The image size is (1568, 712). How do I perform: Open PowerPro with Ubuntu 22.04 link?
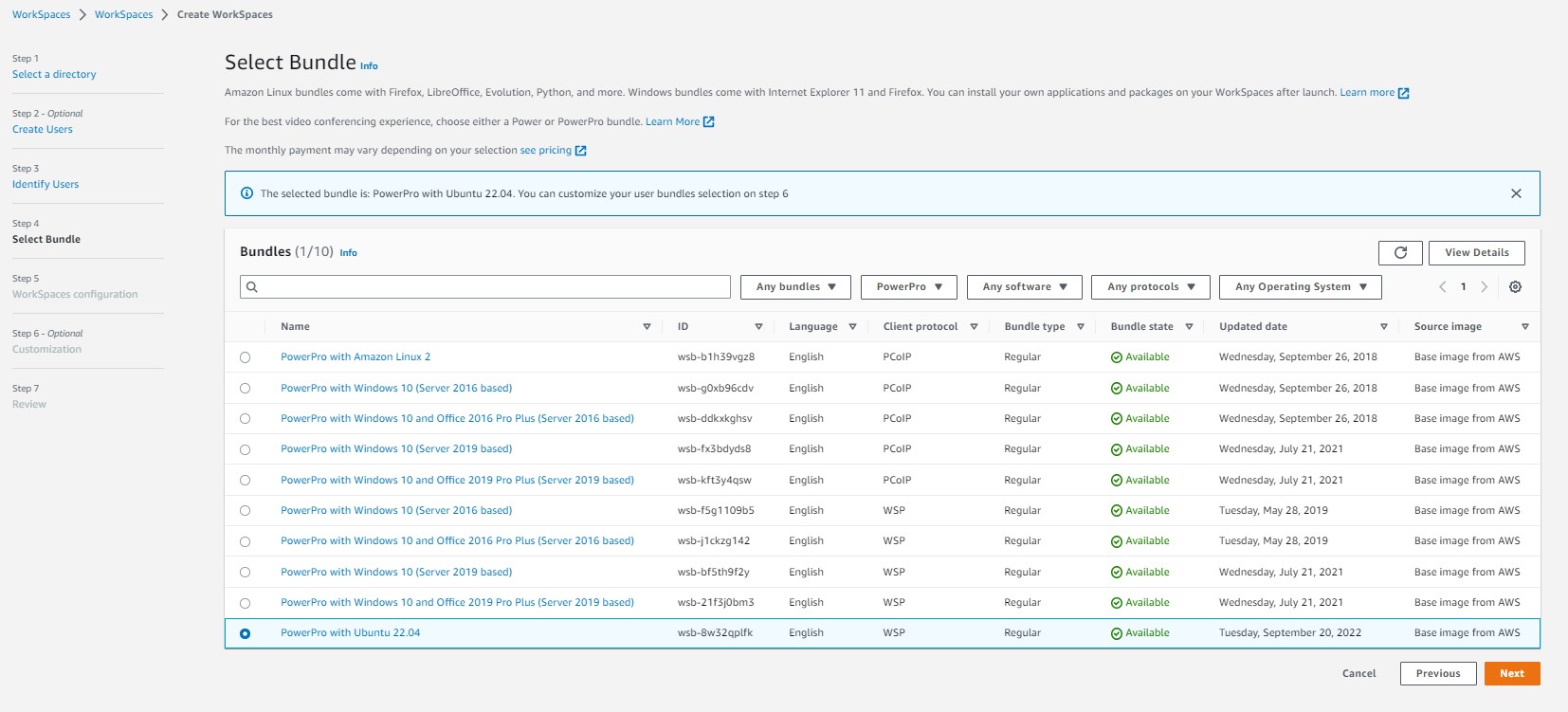pos(350,632)
